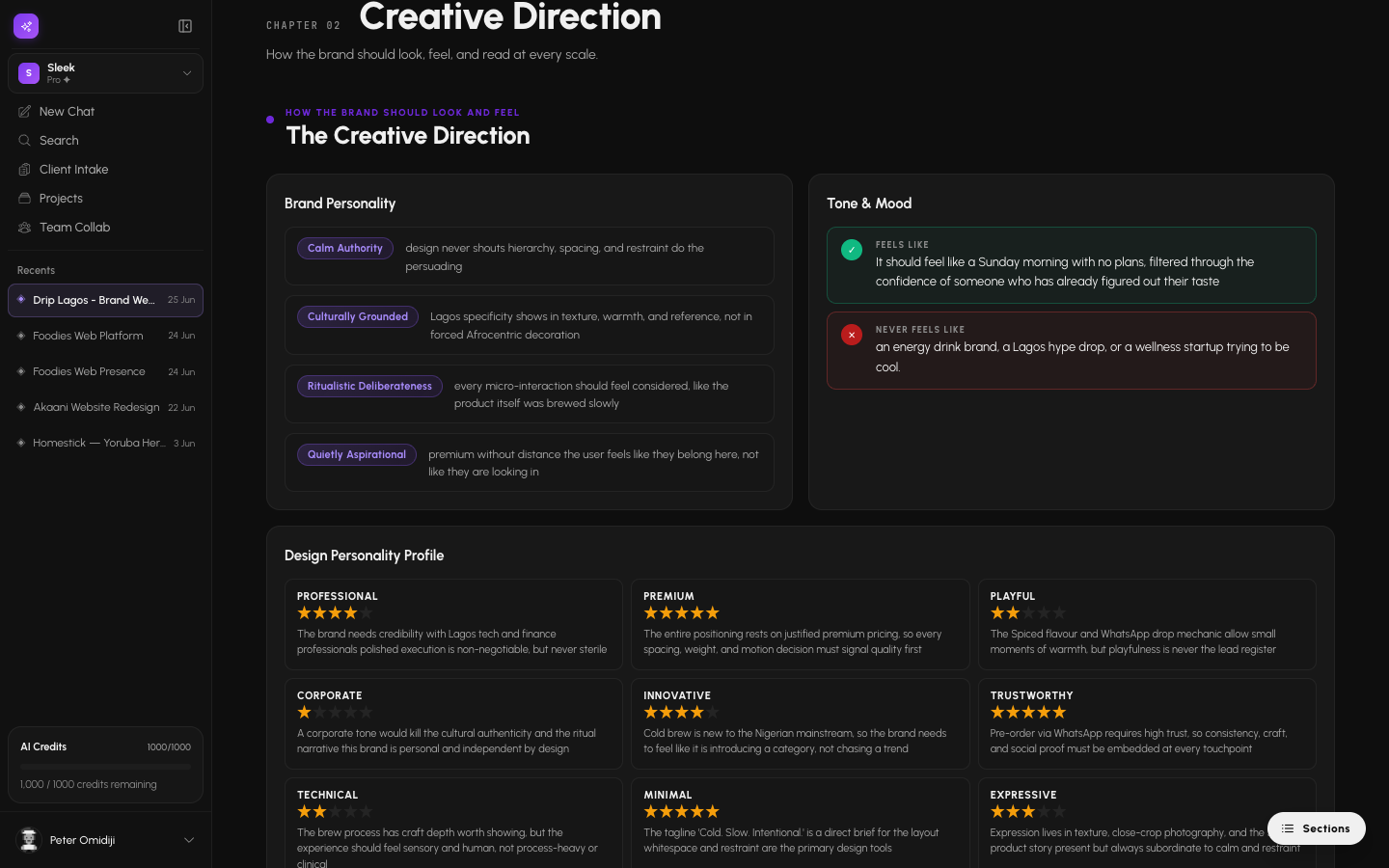Open the Sections navigator button

(1317, 828)
